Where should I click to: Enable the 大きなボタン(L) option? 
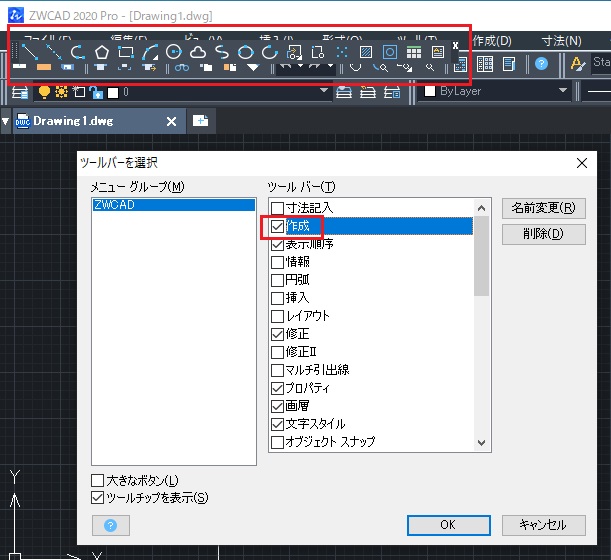(x=97, y=480)
